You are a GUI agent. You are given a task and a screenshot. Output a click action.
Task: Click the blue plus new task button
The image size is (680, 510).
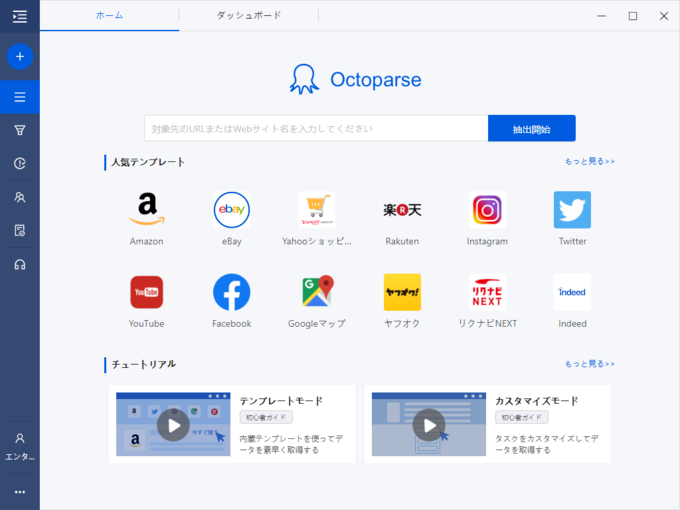point(20,56)
